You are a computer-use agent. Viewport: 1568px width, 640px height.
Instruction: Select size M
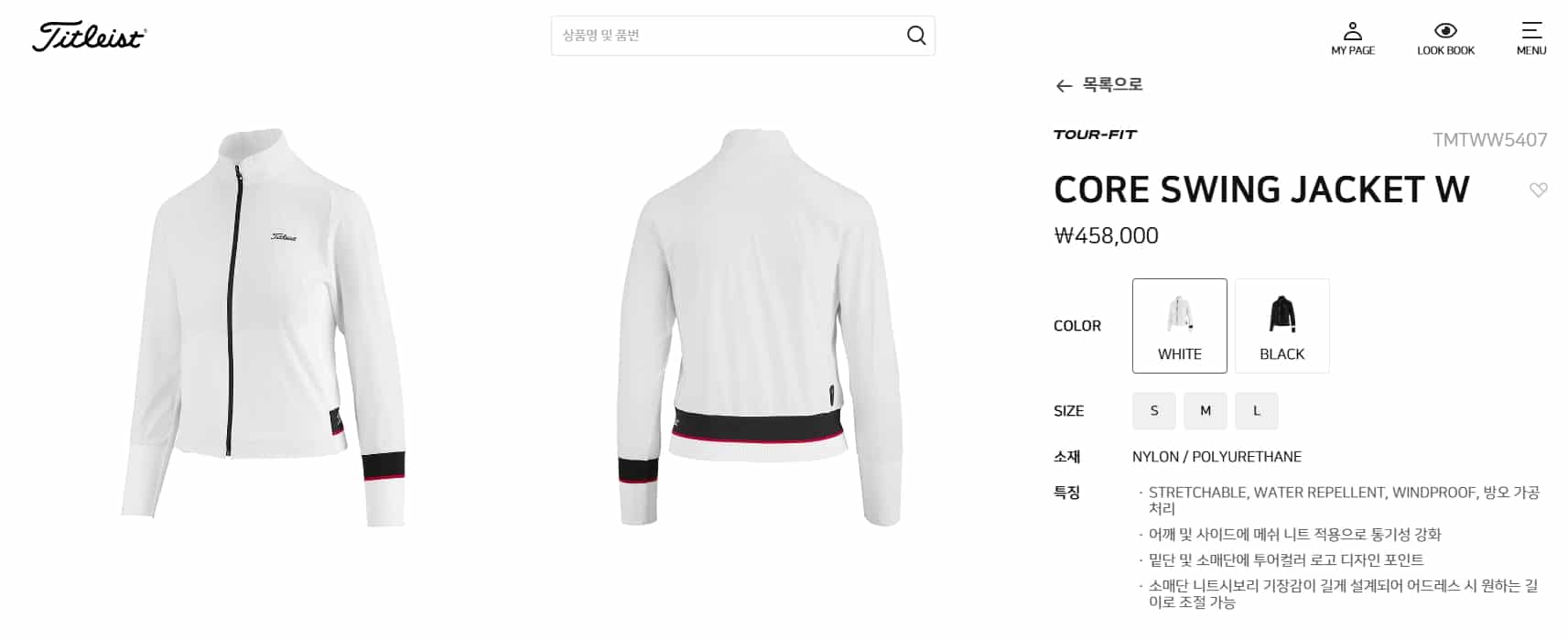pyautogui.click(x=1206, y=411)
